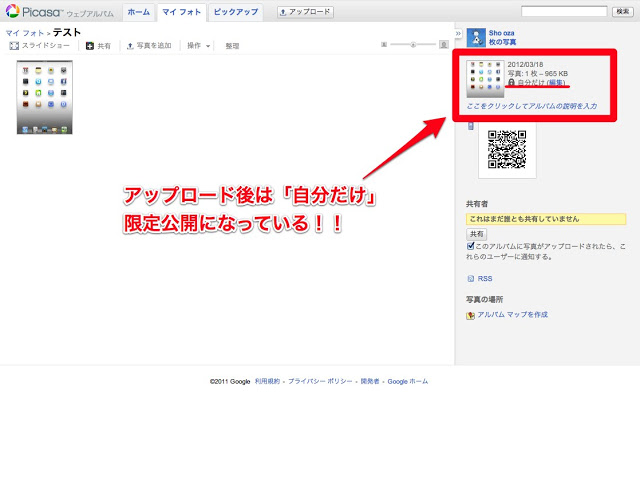Screen dimensions: 640x477
Task: Click the search input field
Action: pyautogui.click(x=562, y=11)
